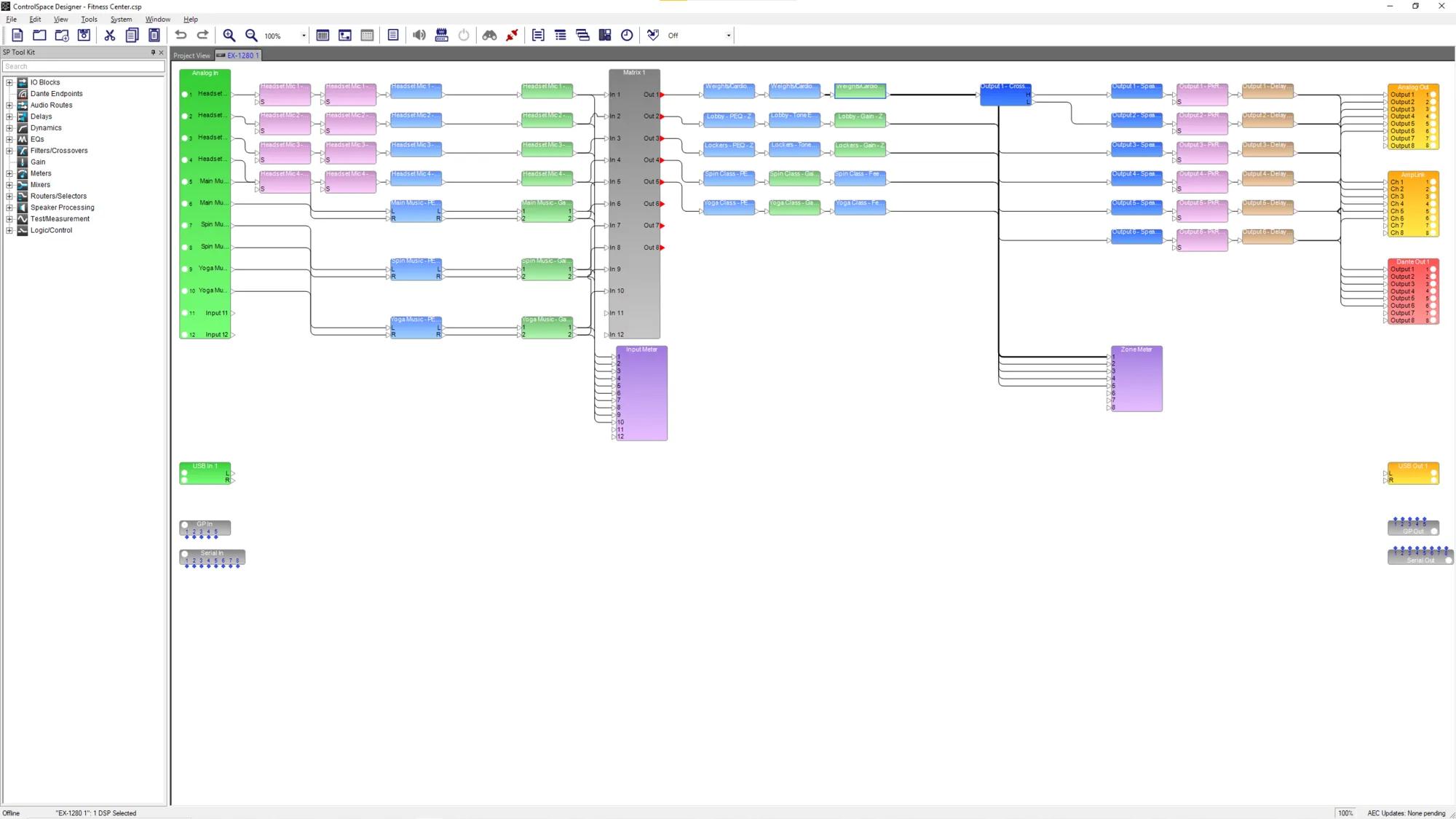
Task: Click the power standby toolbar icon
Action: pyautogui.click(x=464, y=35)
